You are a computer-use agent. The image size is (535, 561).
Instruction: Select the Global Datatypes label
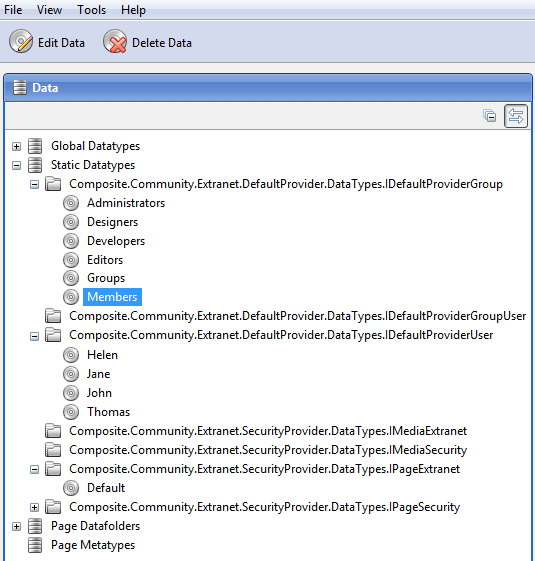[x=95, y=146]
